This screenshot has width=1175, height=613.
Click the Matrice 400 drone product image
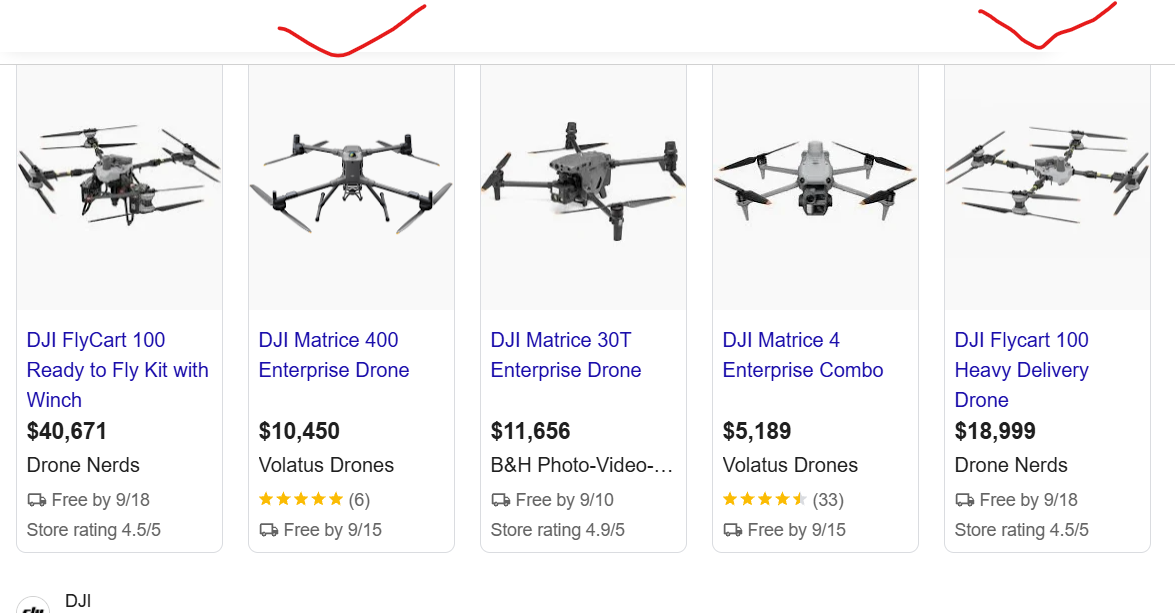click(351, 187)
